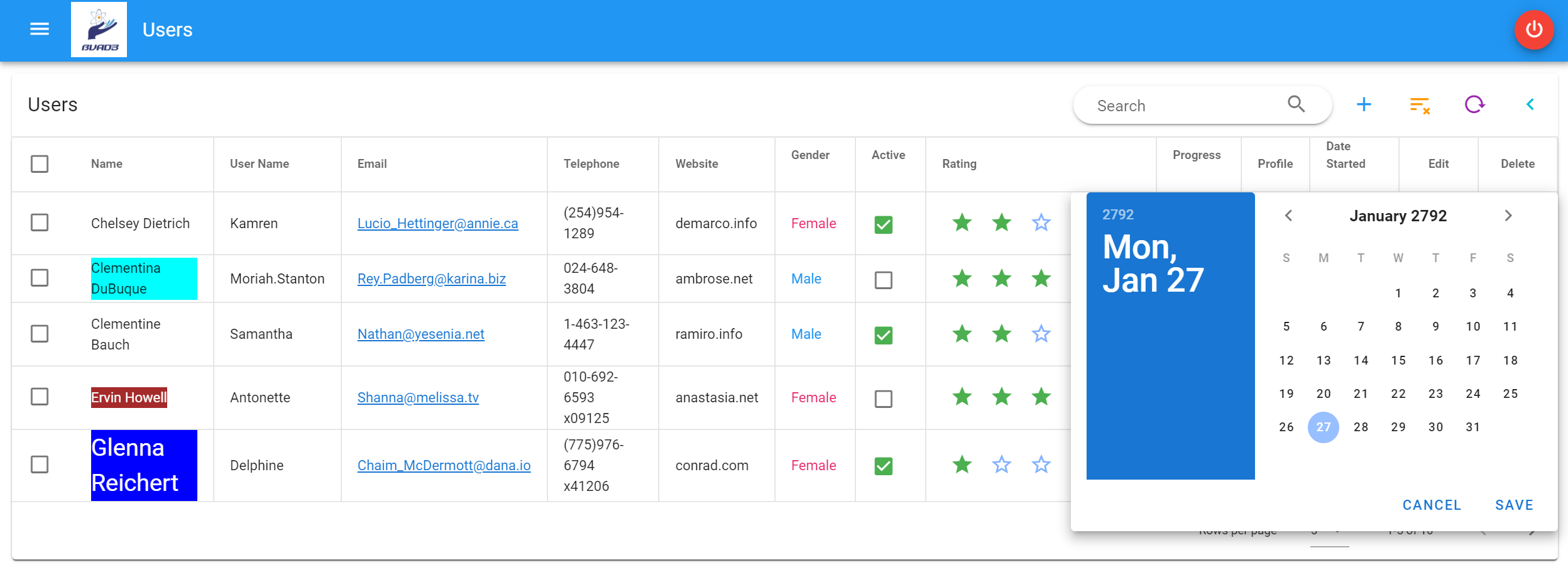The width and height of the screenshot is (1568, 567).
Task: Sort by Telephone column header
Action: (x=591, y=164)
